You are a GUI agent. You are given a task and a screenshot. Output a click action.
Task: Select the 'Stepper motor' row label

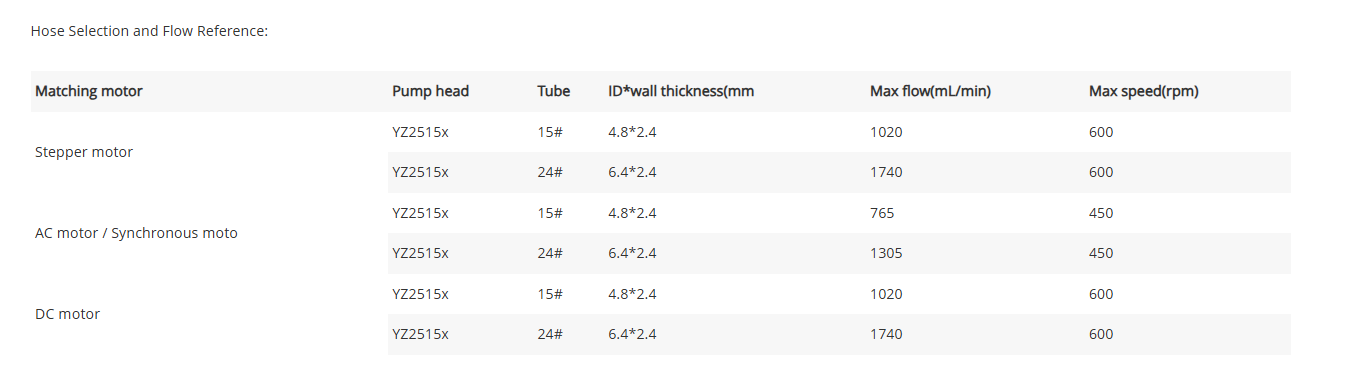[84, 152]
